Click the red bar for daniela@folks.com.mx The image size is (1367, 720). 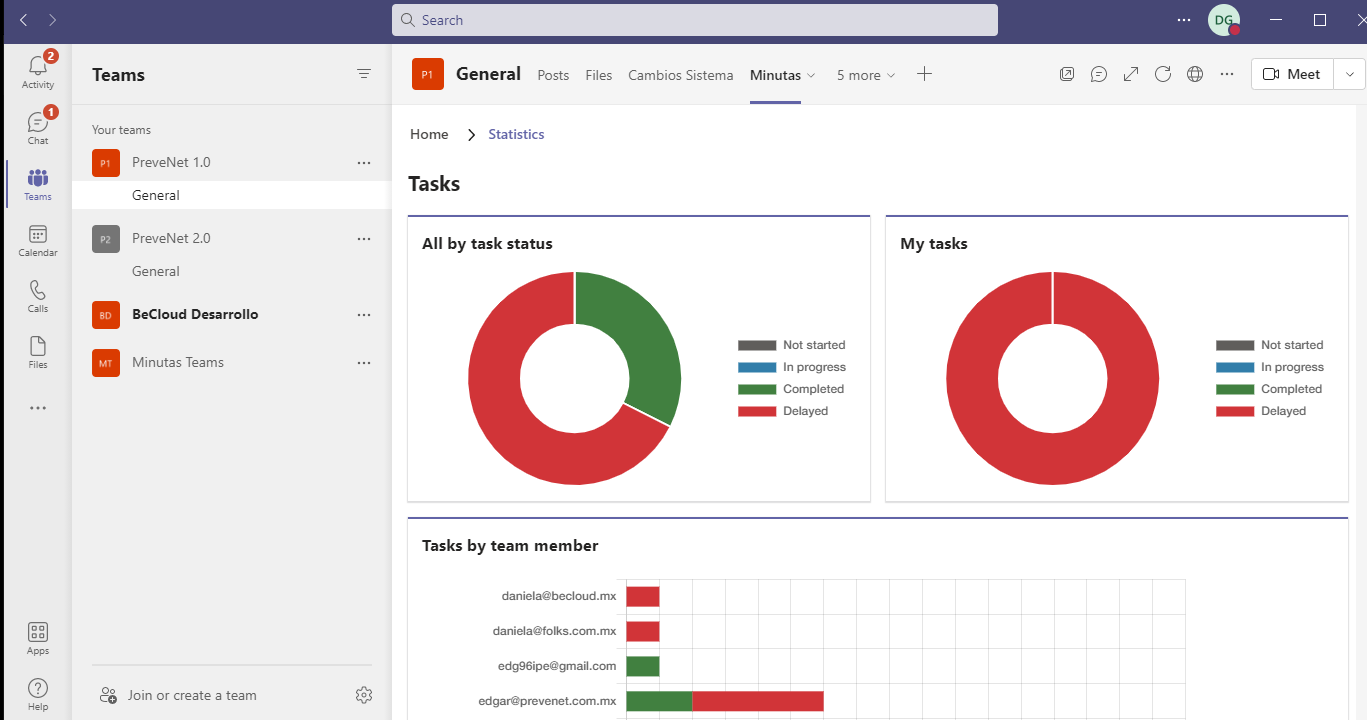click(x=643, y=631)
